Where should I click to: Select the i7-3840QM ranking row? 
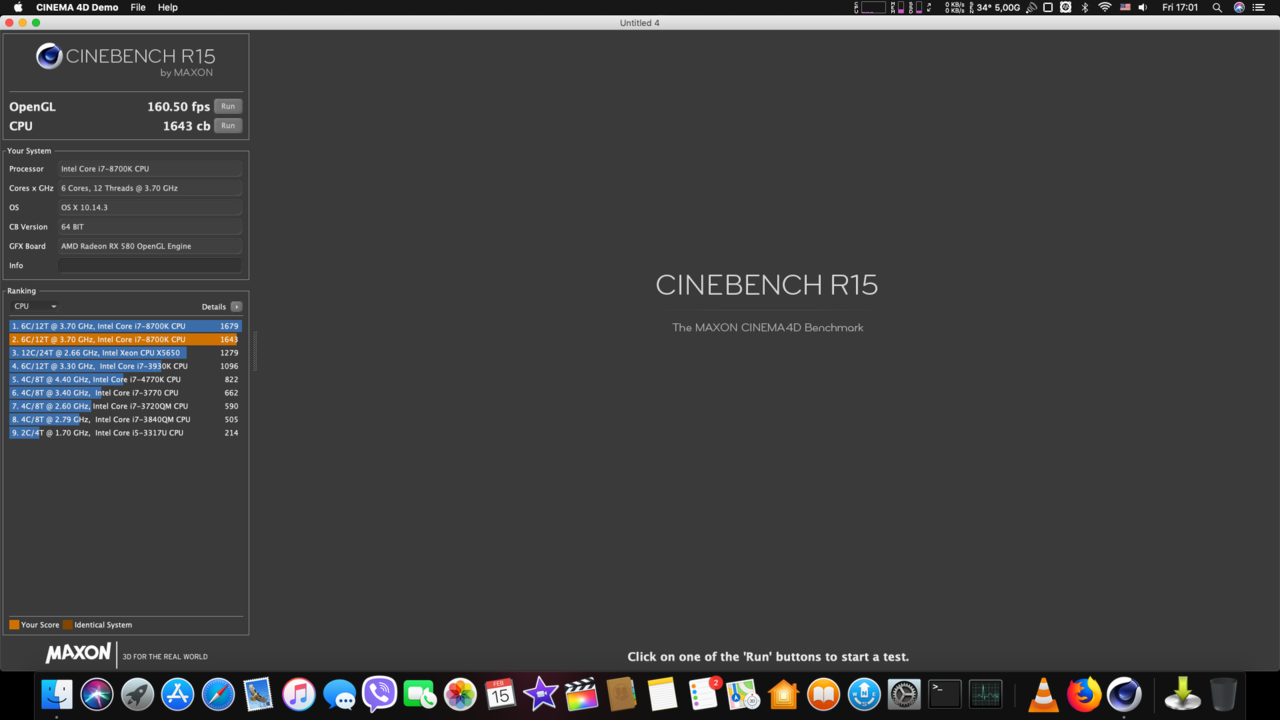(x=126, y=419)
